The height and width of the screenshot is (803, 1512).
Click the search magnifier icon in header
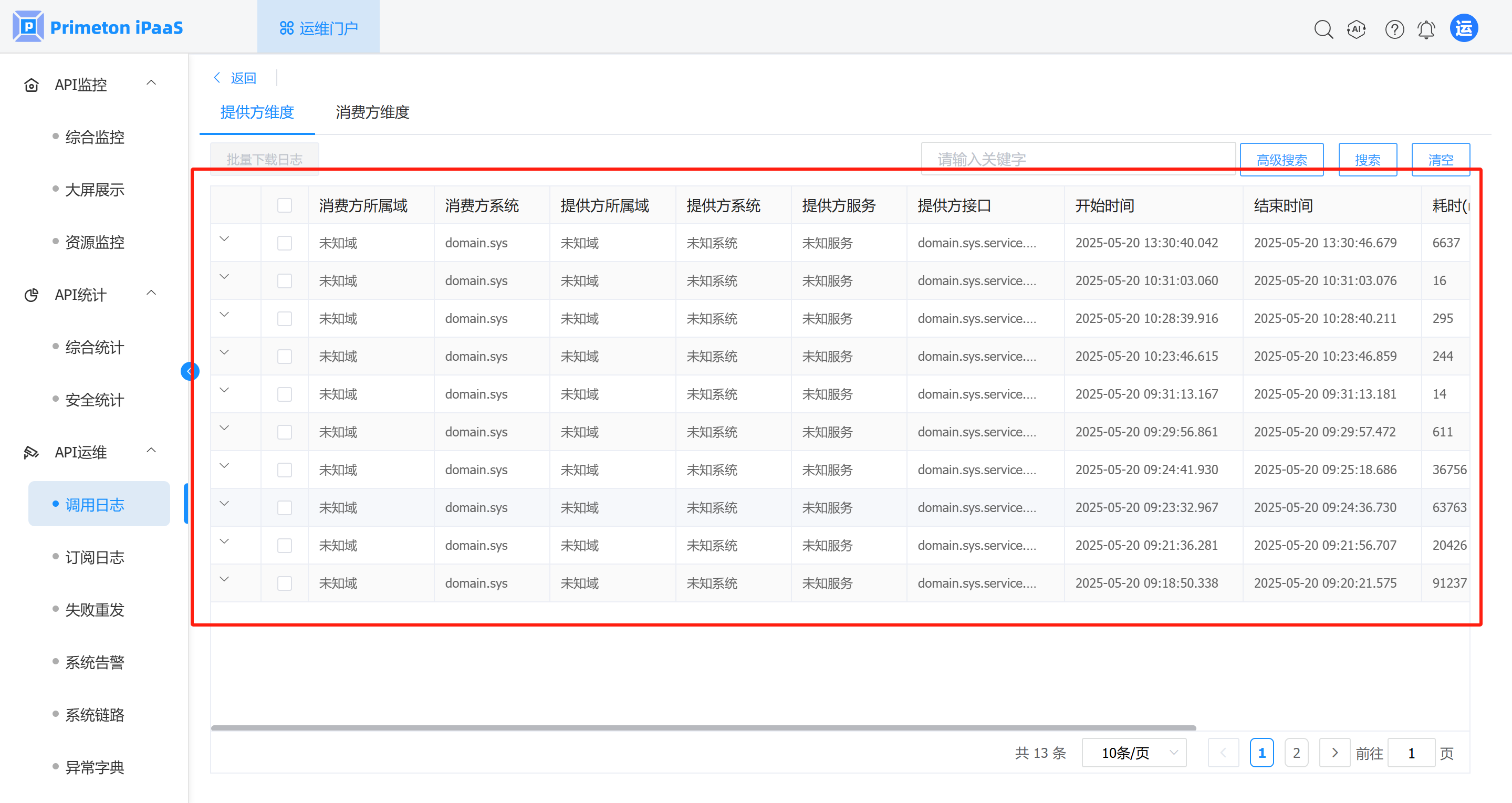(x=1323, y=29)
